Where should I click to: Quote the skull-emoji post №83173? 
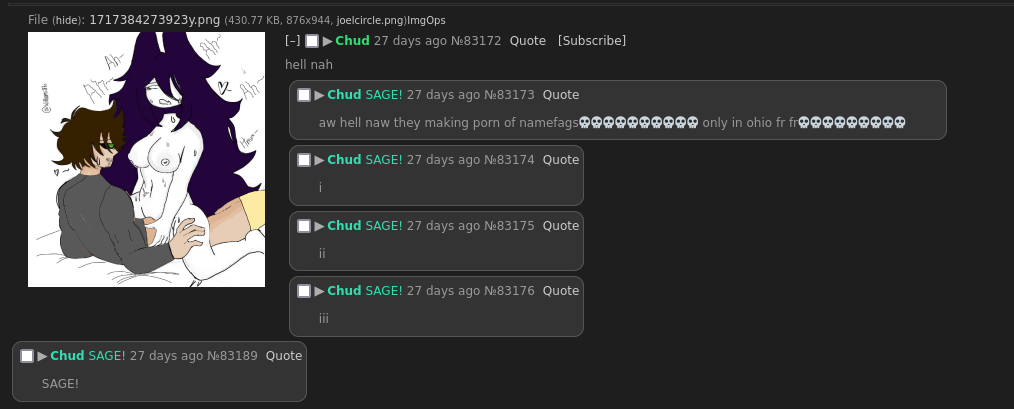coord(561,95)
